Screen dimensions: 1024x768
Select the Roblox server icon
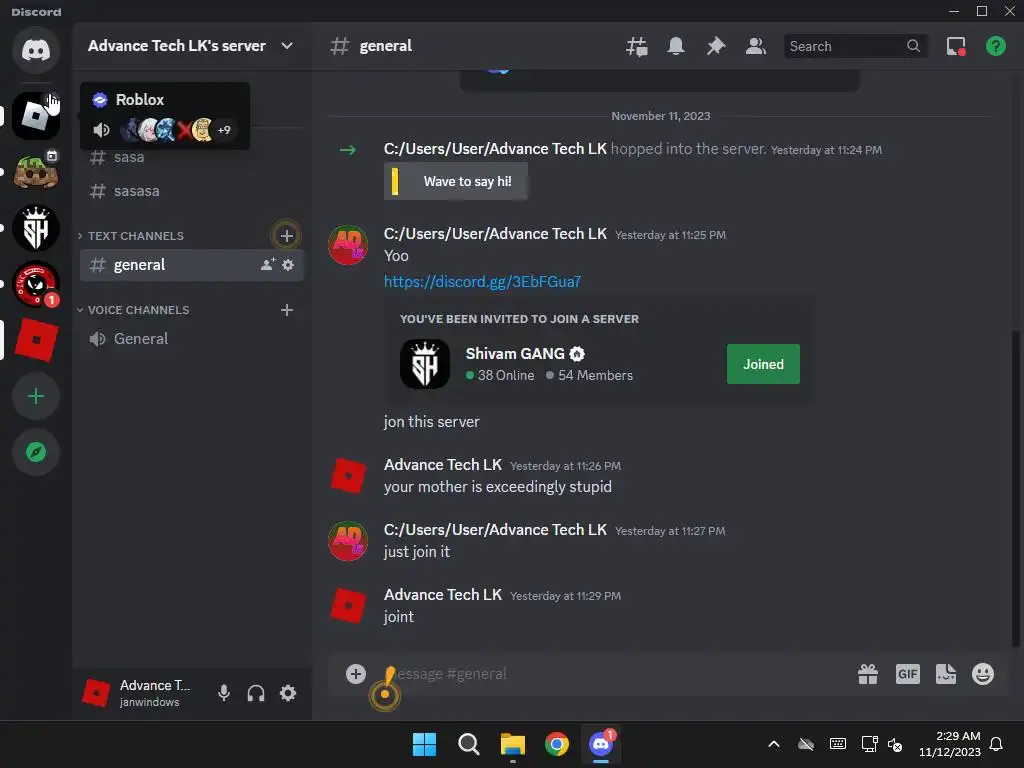[36, 116]
